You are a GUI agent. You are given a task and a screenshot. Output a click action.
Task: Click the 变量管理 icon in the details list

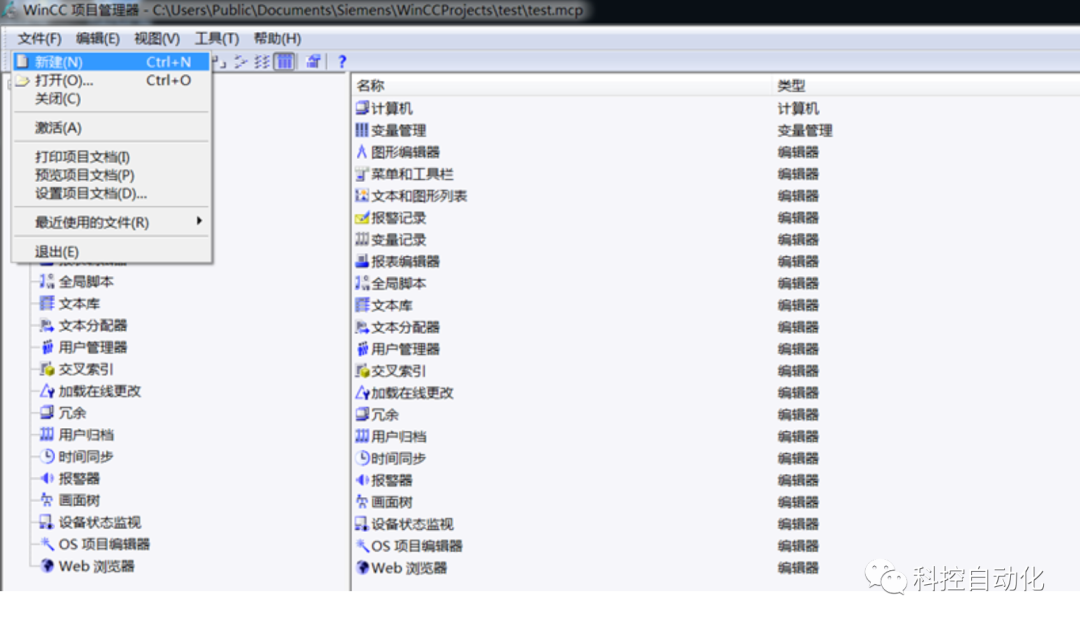click(x=362, y=130)
